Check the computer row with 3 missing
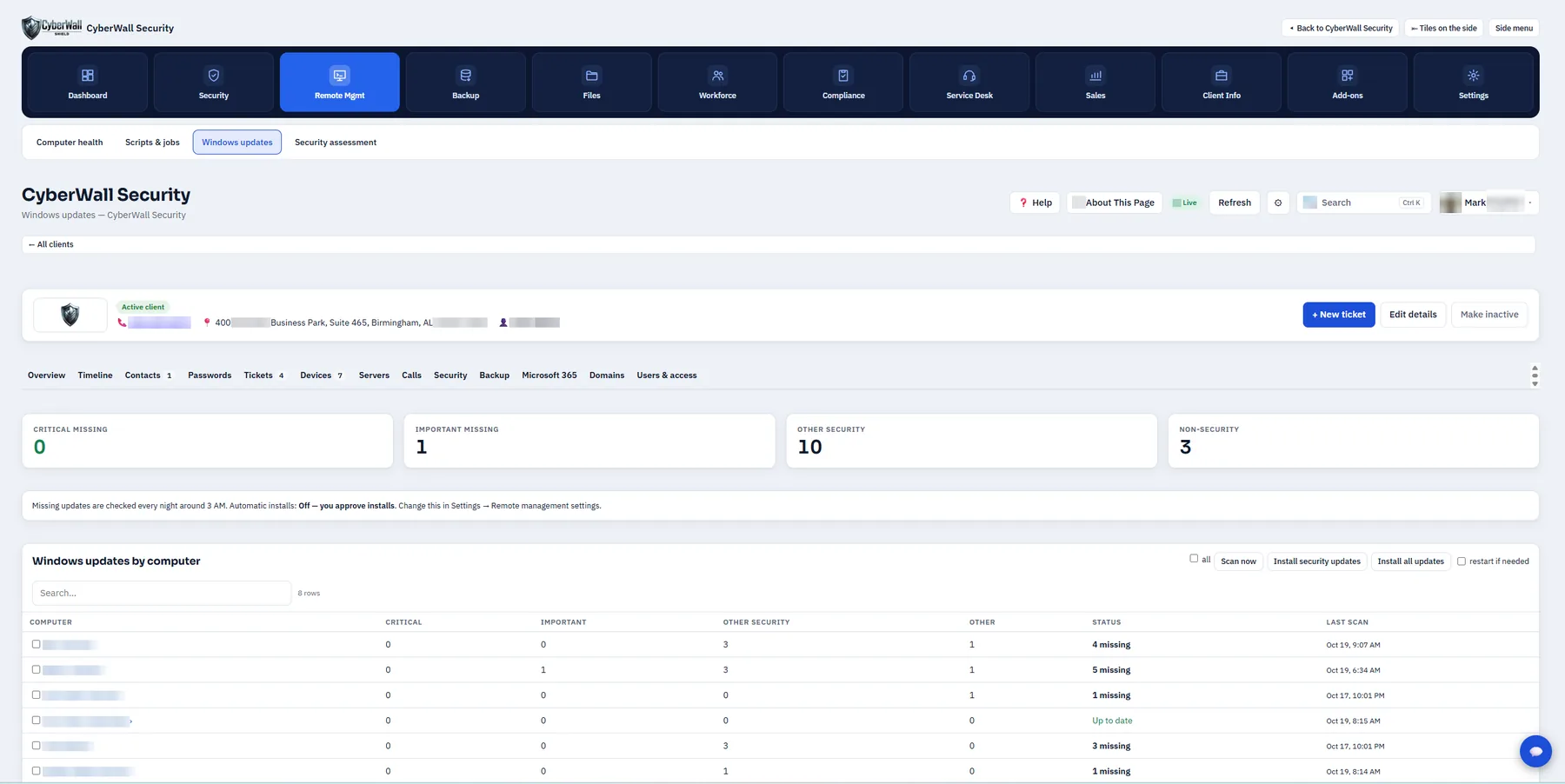The height and width of the screenshot is (784, 1565). pyautogui.click(x=36, y=745)
